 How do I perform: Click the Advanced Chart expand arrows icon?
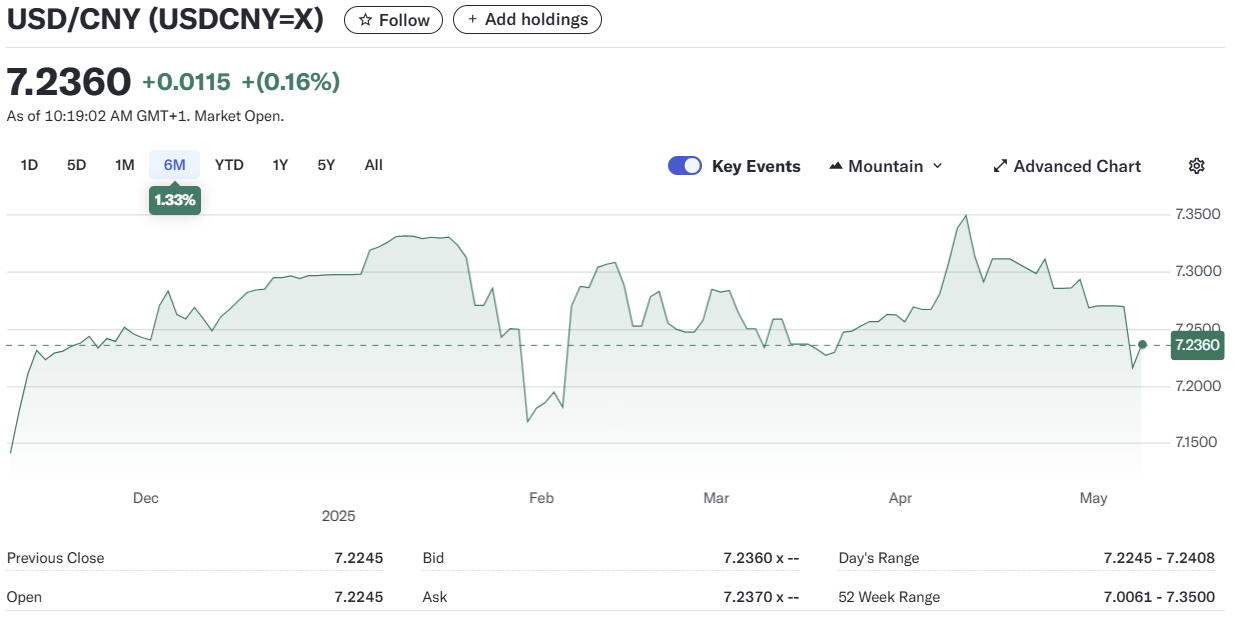point(999,166)
